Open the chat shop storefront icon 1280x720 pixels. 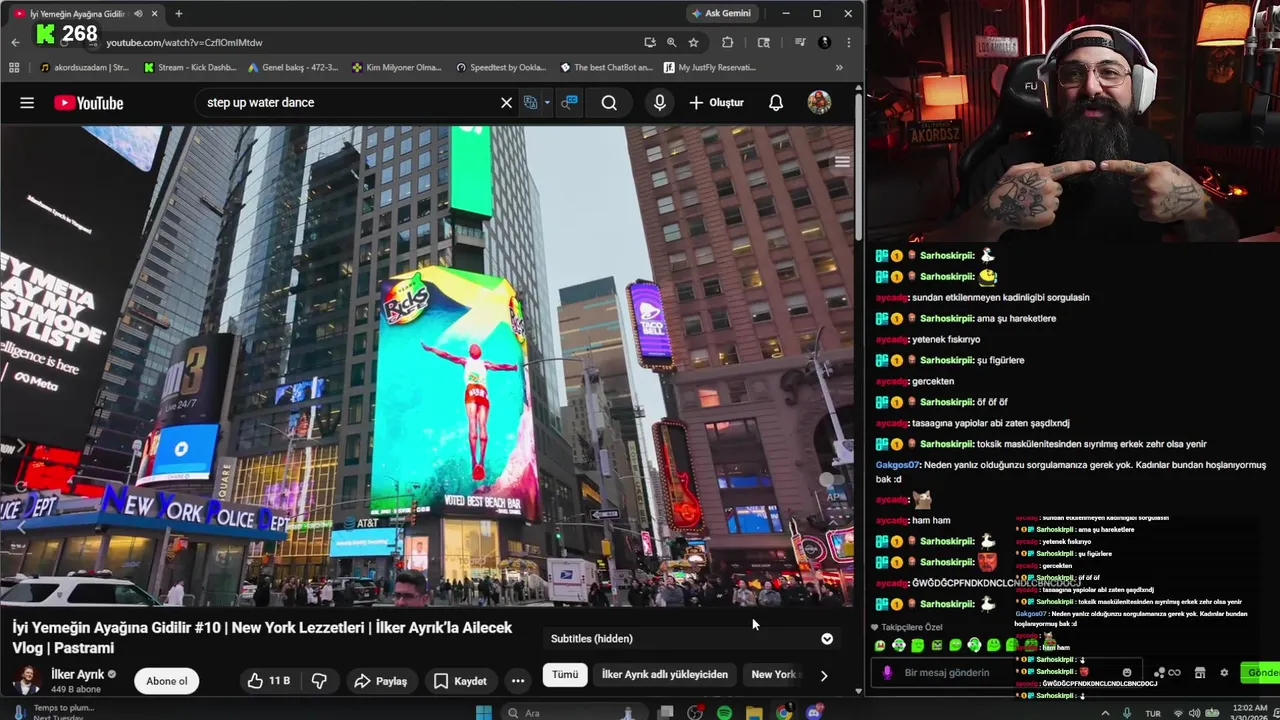pos(1200,673)
